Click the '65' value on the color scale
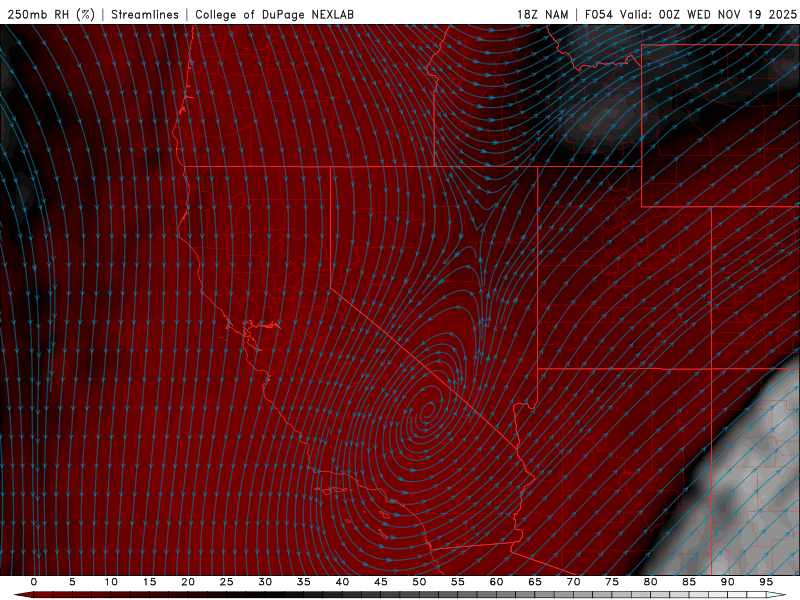Image resolution: width=800 pixels, height=600 pixels. click(x=535, y=582)
